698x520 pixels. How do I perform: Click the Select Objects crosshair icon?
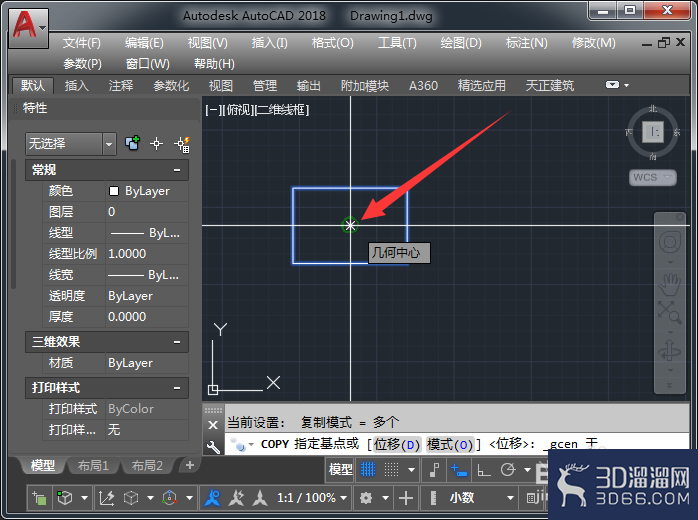156,144
